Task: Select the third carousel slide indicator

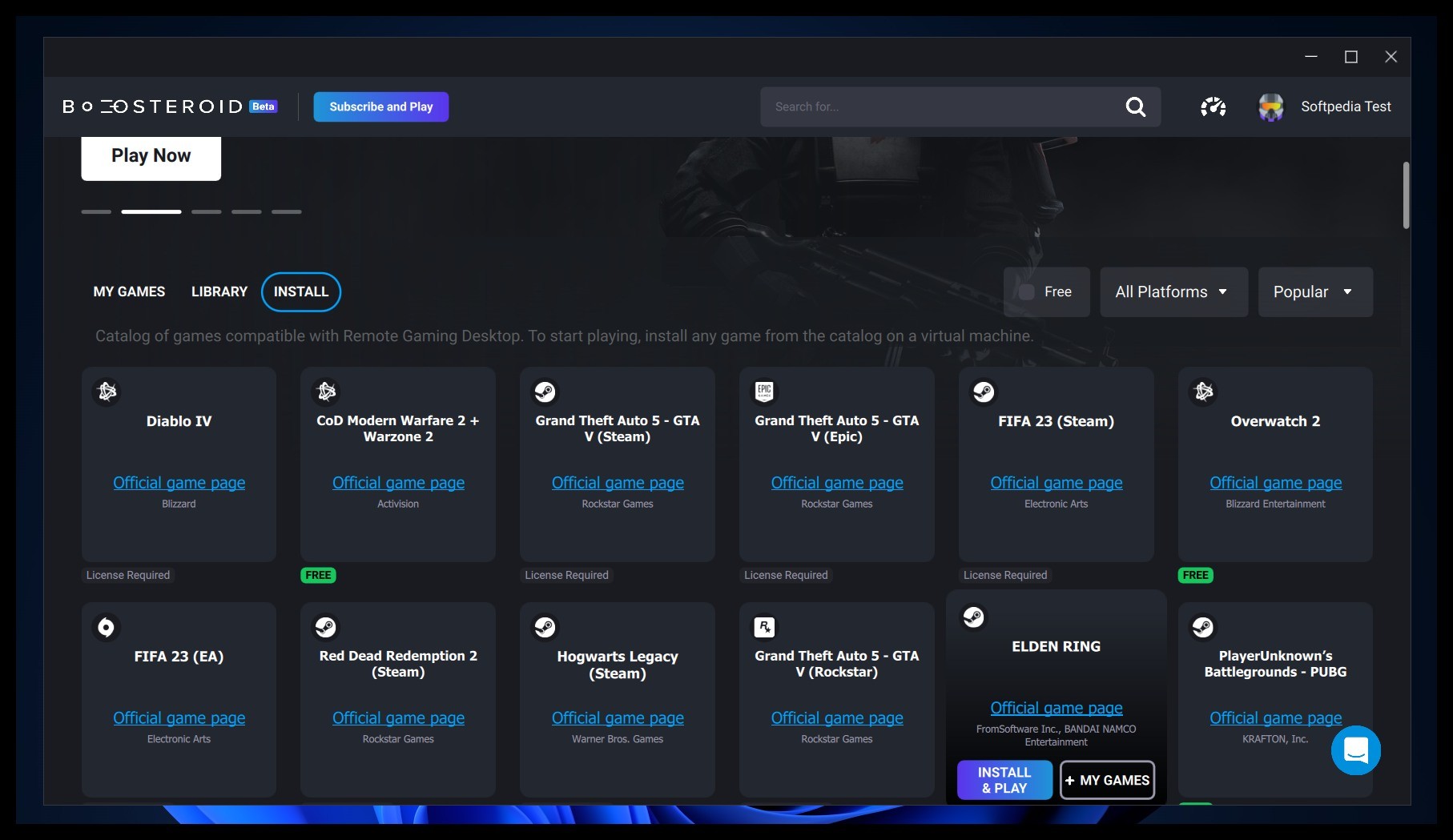Action: point(207,211)
